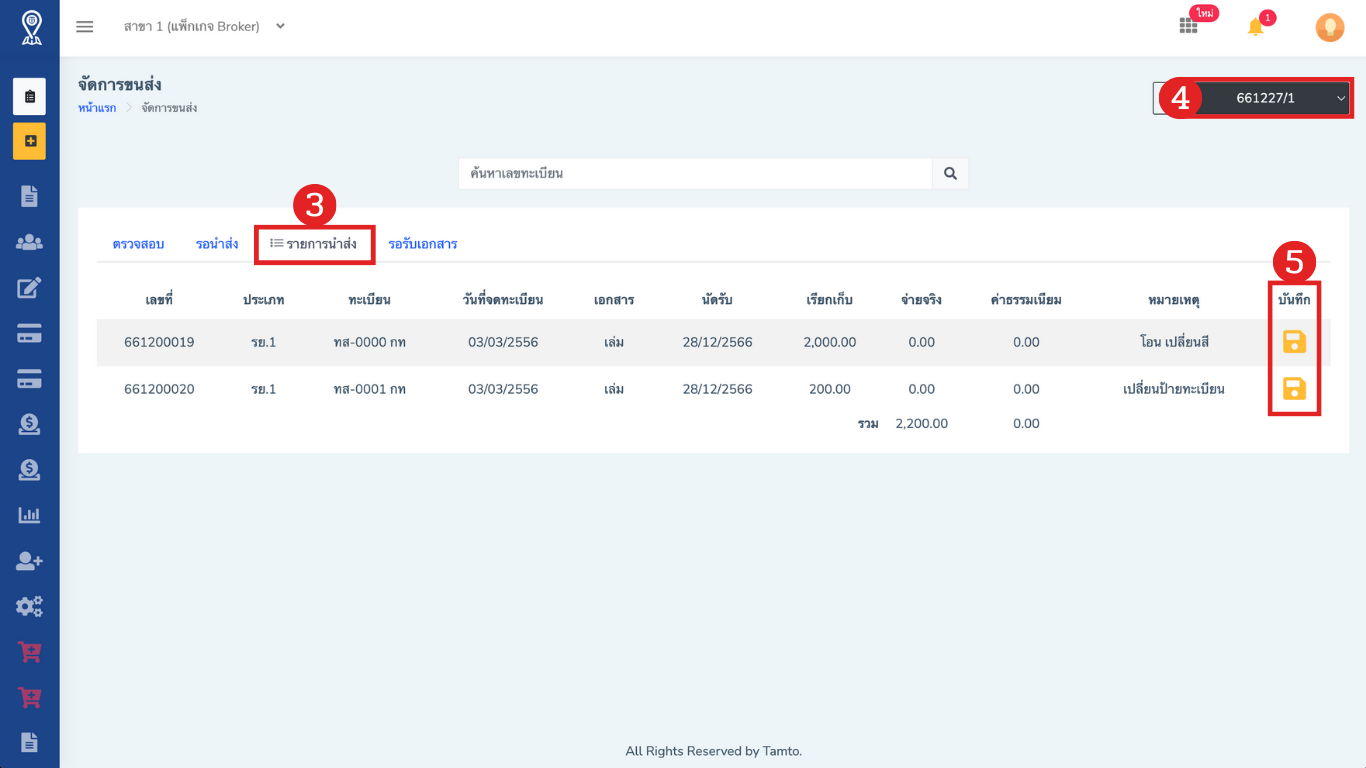Open the customers group sidebar icon
The width and height of the screenshot is (1366, 768).
point(30,242)
